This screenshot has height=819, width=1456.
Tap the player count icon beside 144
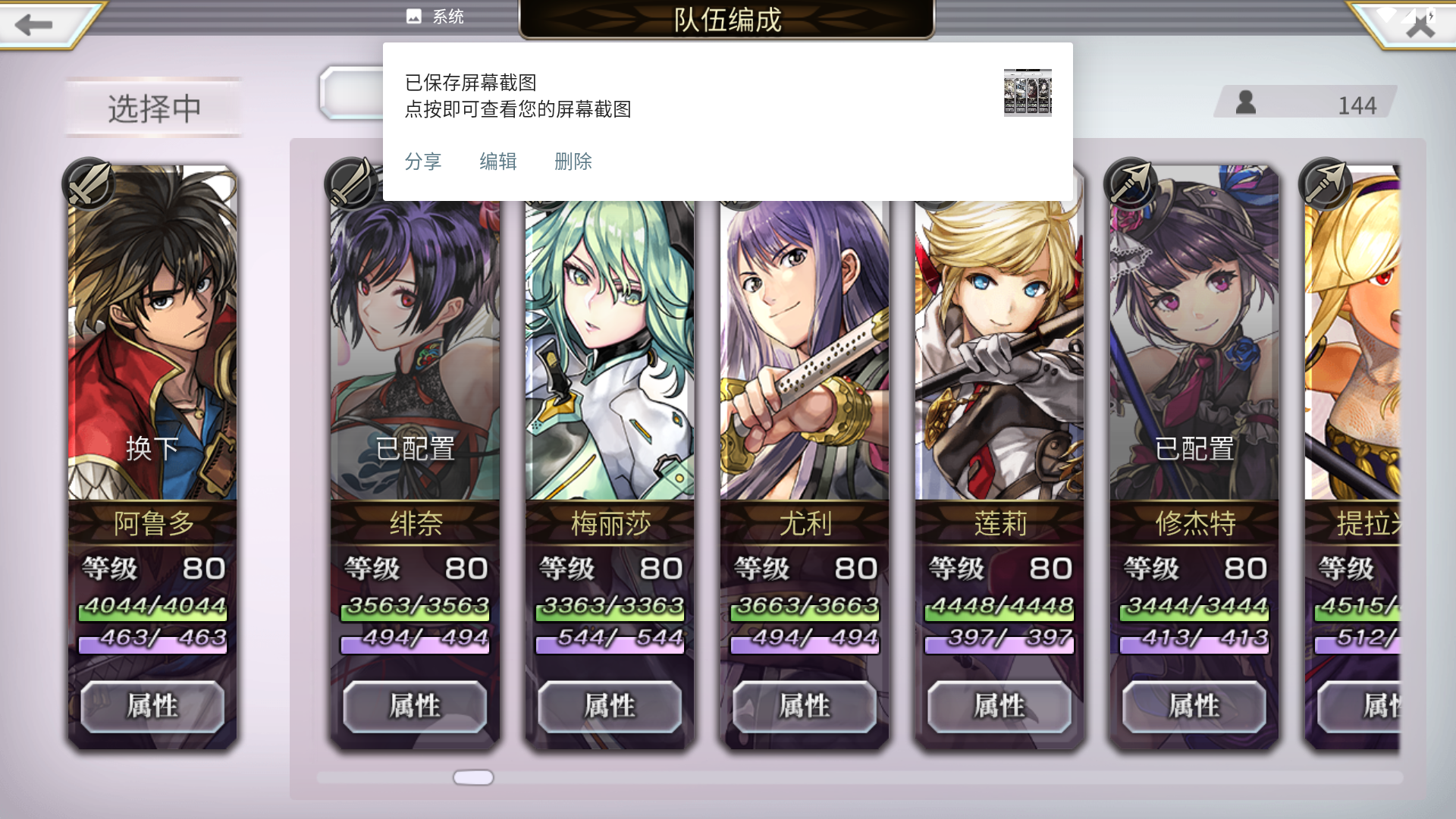[x=1246, y=102]
